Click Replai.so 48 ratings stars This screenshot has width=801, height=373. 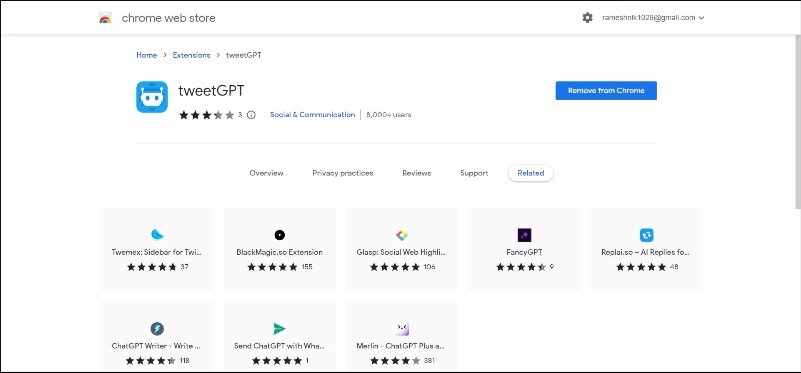tap(641, 267)
